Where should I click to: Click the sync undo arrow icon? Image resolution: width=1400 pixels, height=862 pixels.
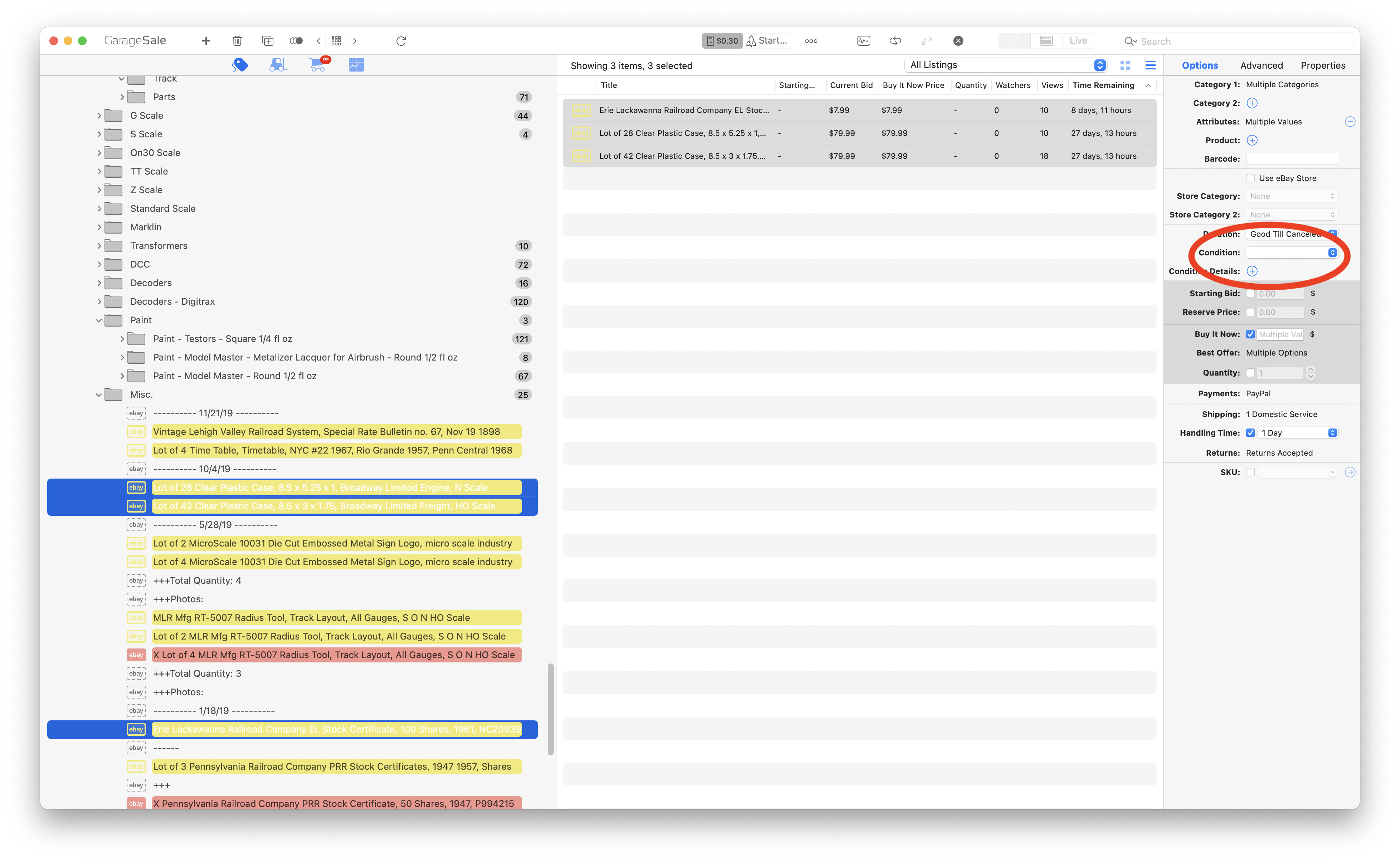pos(895,40)
